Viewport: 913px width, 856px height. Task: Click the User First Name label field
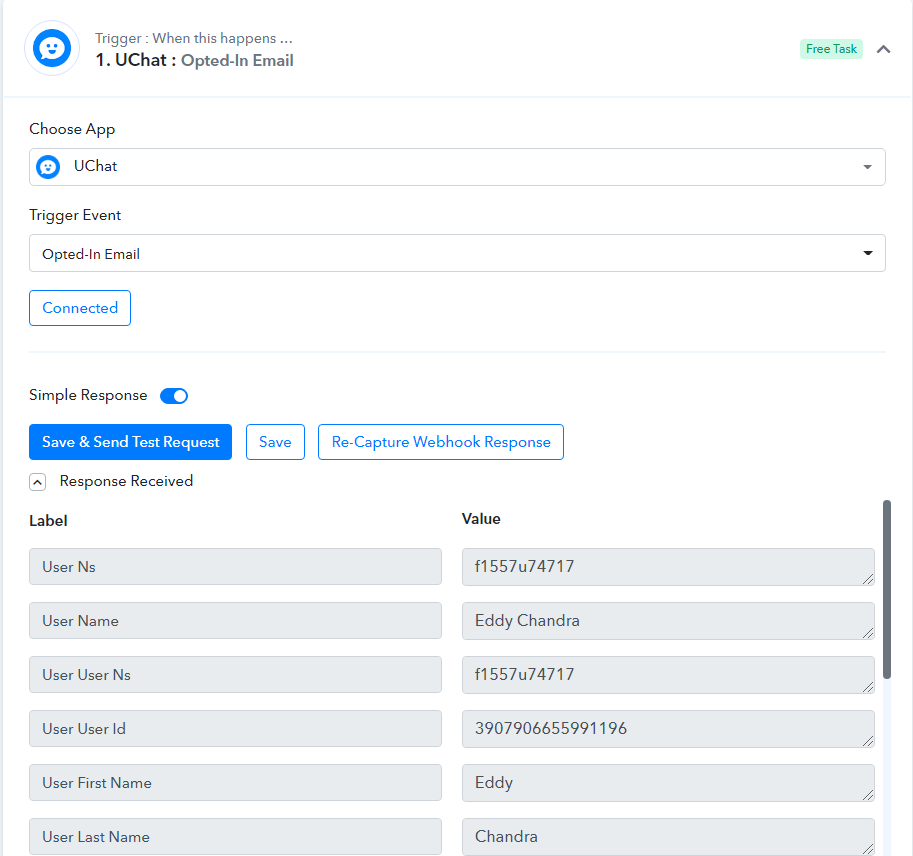point(235,783)
